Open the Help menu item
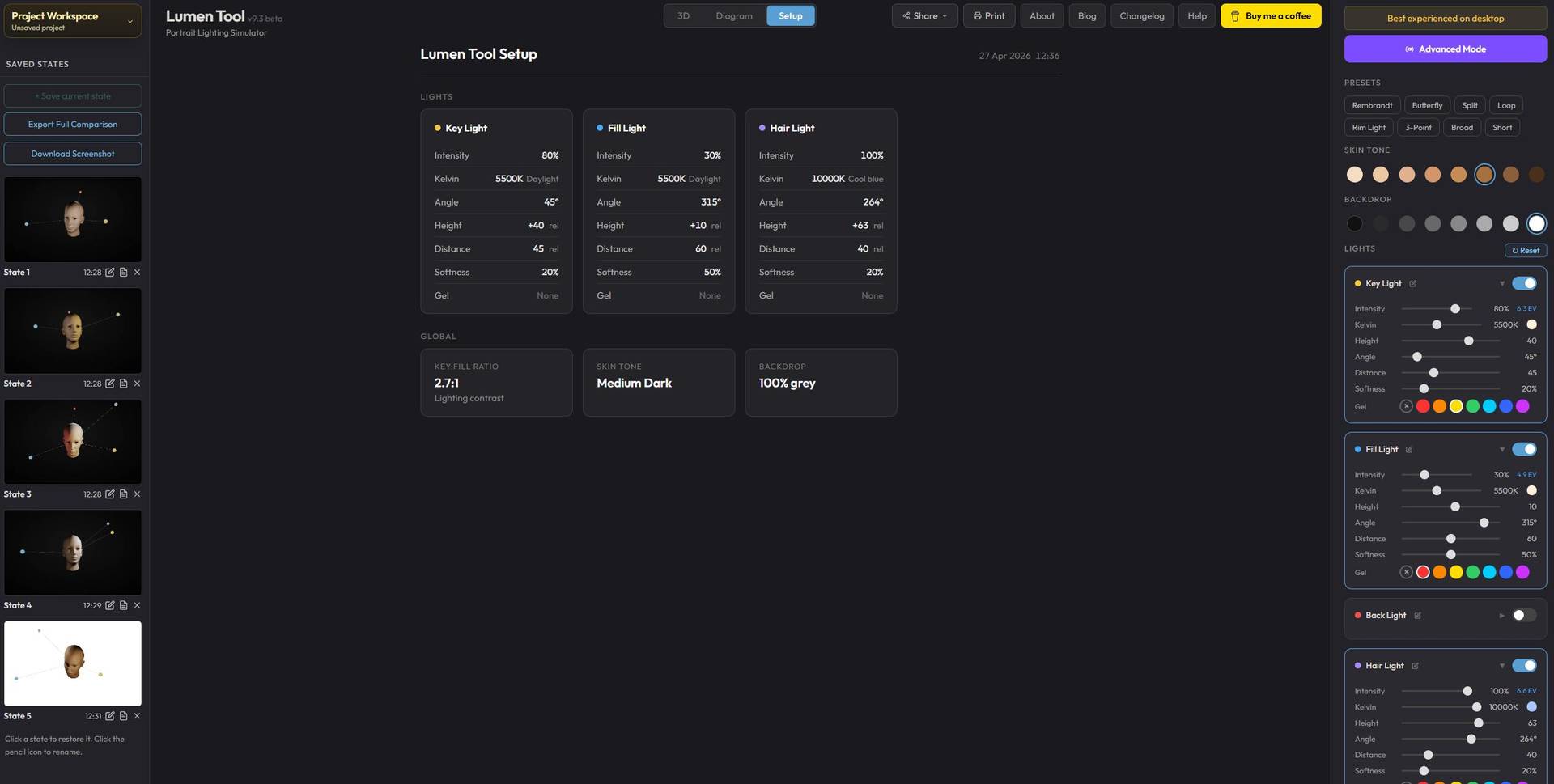The width and height of the screenshot is (1554, 784). [1197, 16]
